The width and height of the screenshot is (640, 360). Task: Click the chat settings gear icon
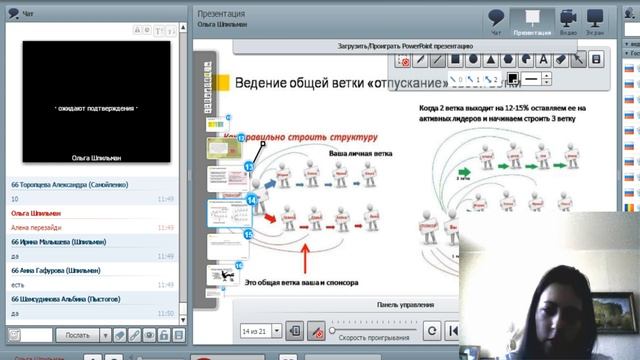pos(147,30)
